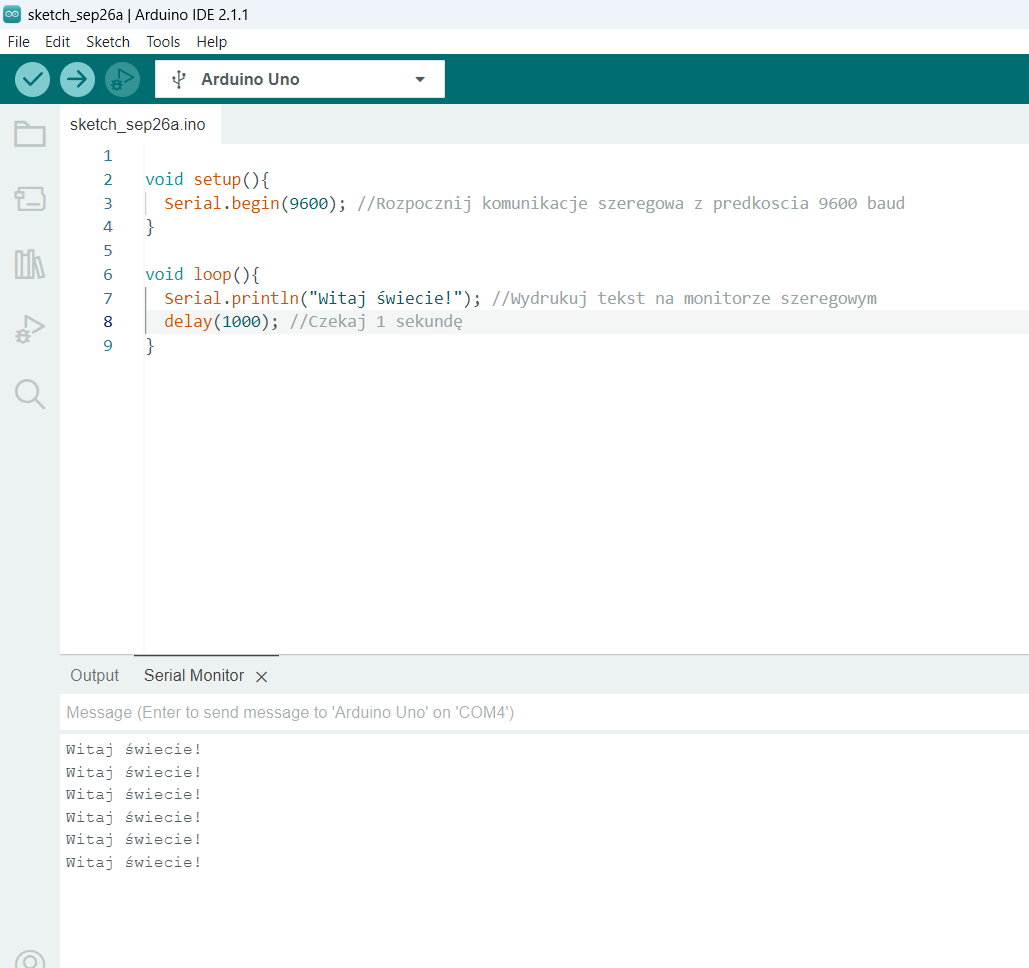Select the sketch_sep26a.ino editor tab

138,125
